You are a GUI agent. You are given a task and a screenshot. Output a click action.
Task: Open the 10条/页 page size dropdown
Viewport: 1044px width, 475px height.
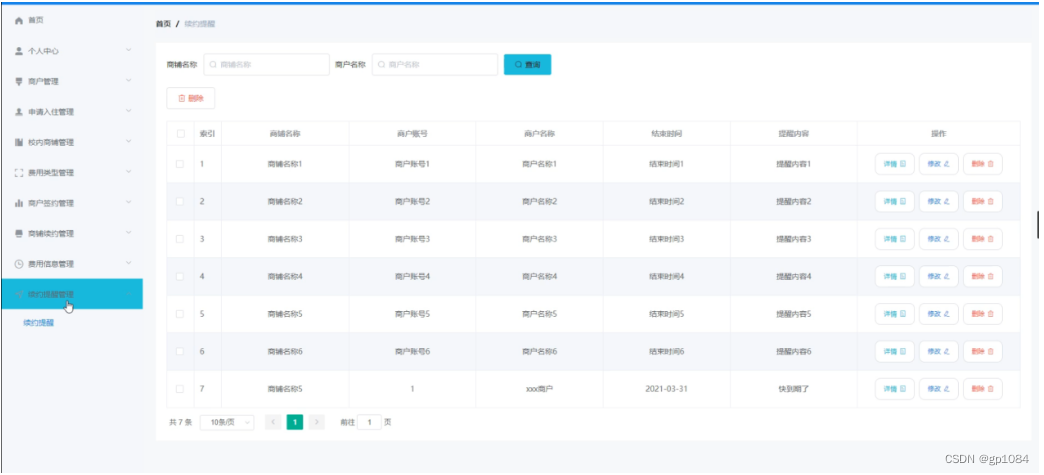[227, 422]
